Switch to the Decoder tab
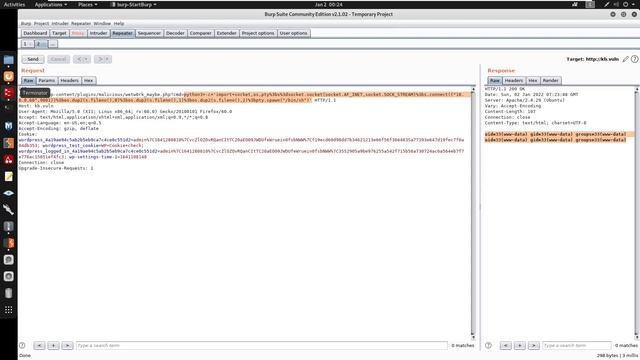640x360 pixels. [x=175, y=33]
